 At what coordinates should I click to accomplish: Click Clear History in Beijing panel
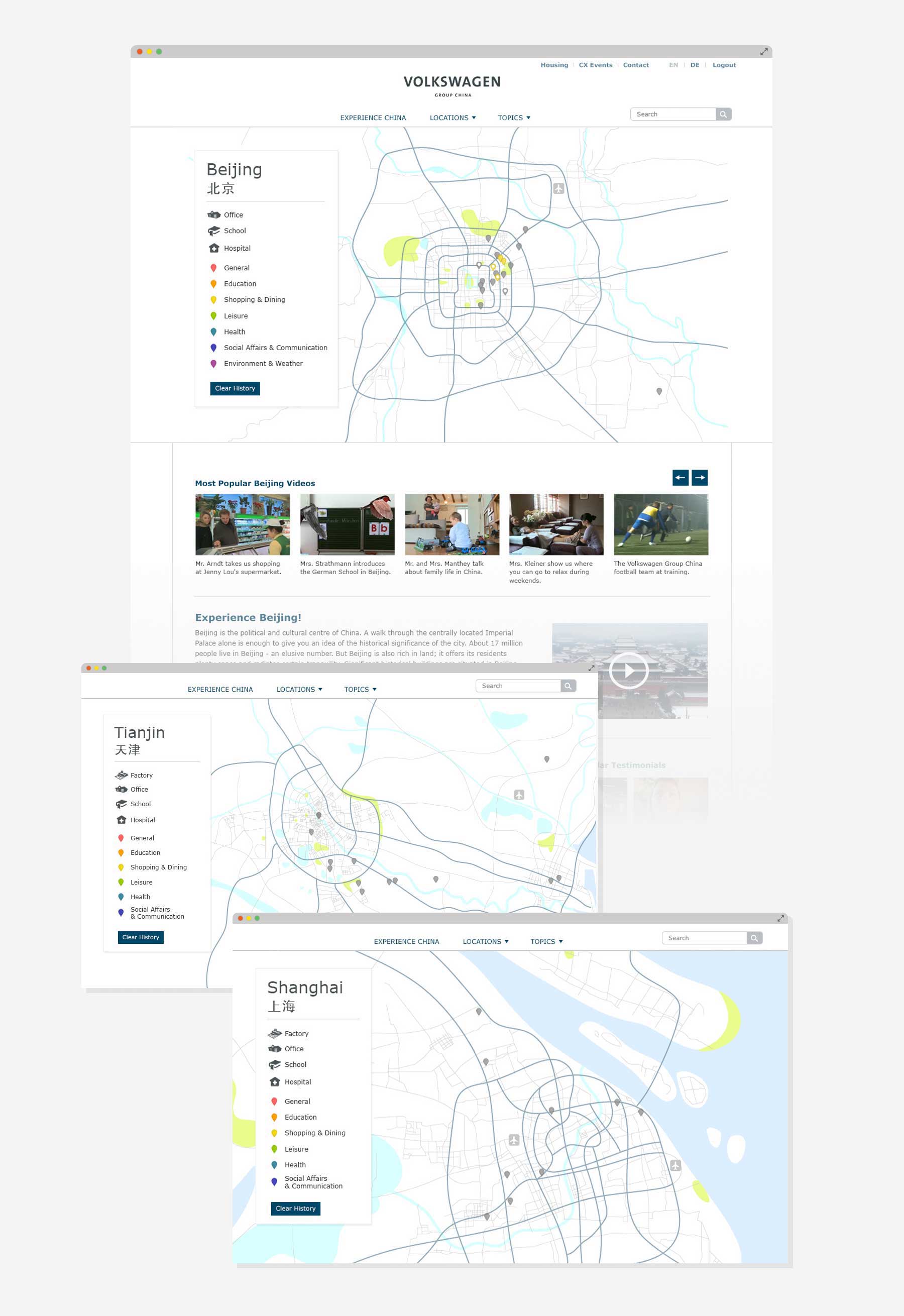(235, 389)
